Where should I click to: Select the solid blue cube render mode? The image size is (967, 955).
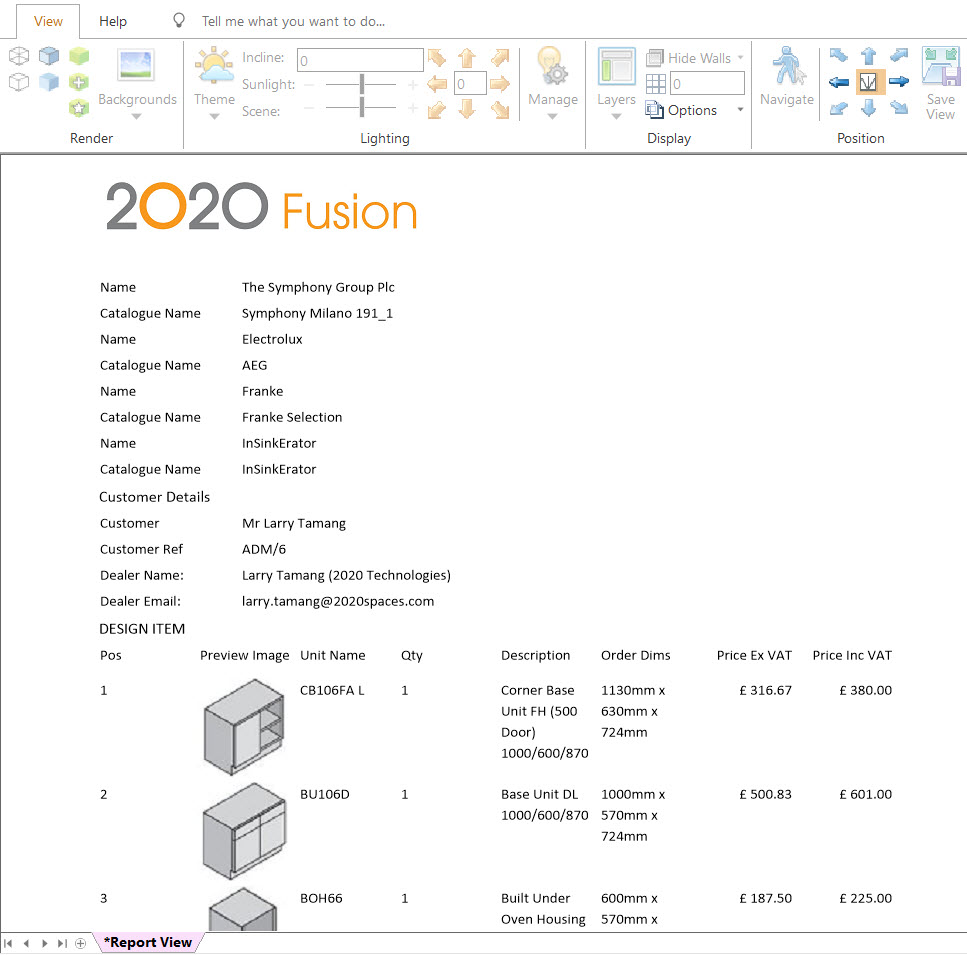49,82
